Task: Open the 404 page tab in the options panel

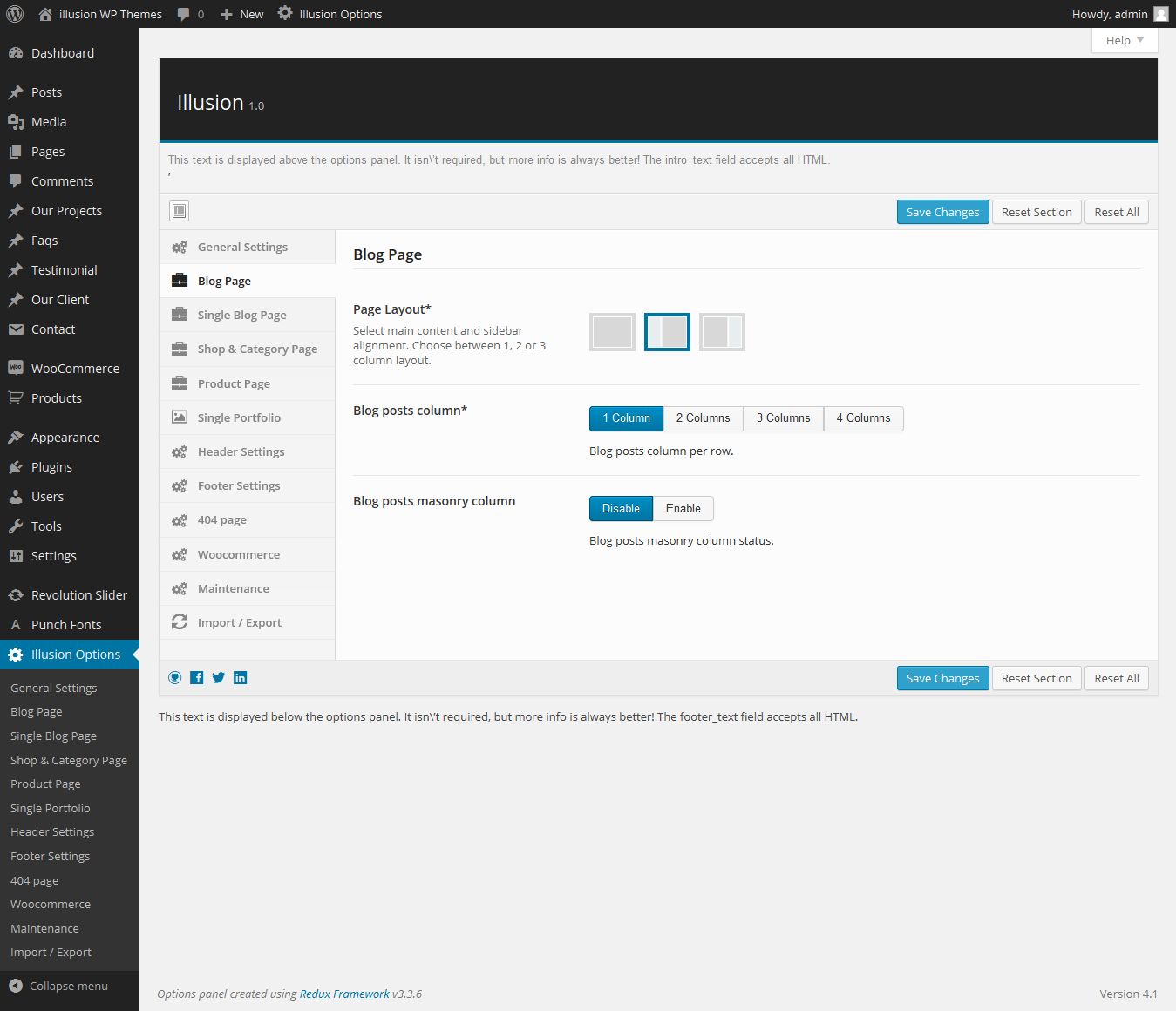Action: (x=248, y=519)
